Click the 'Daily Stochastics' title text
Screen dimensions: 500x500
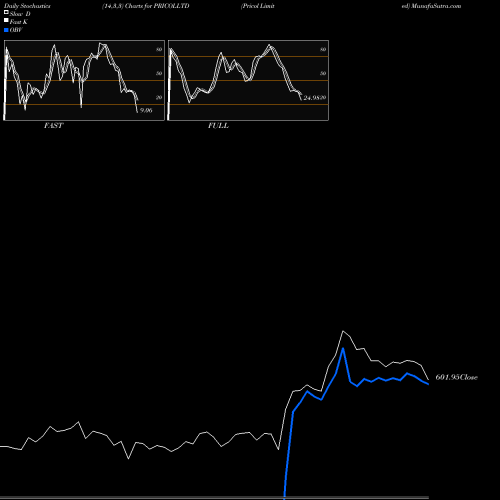coord(27,6)
